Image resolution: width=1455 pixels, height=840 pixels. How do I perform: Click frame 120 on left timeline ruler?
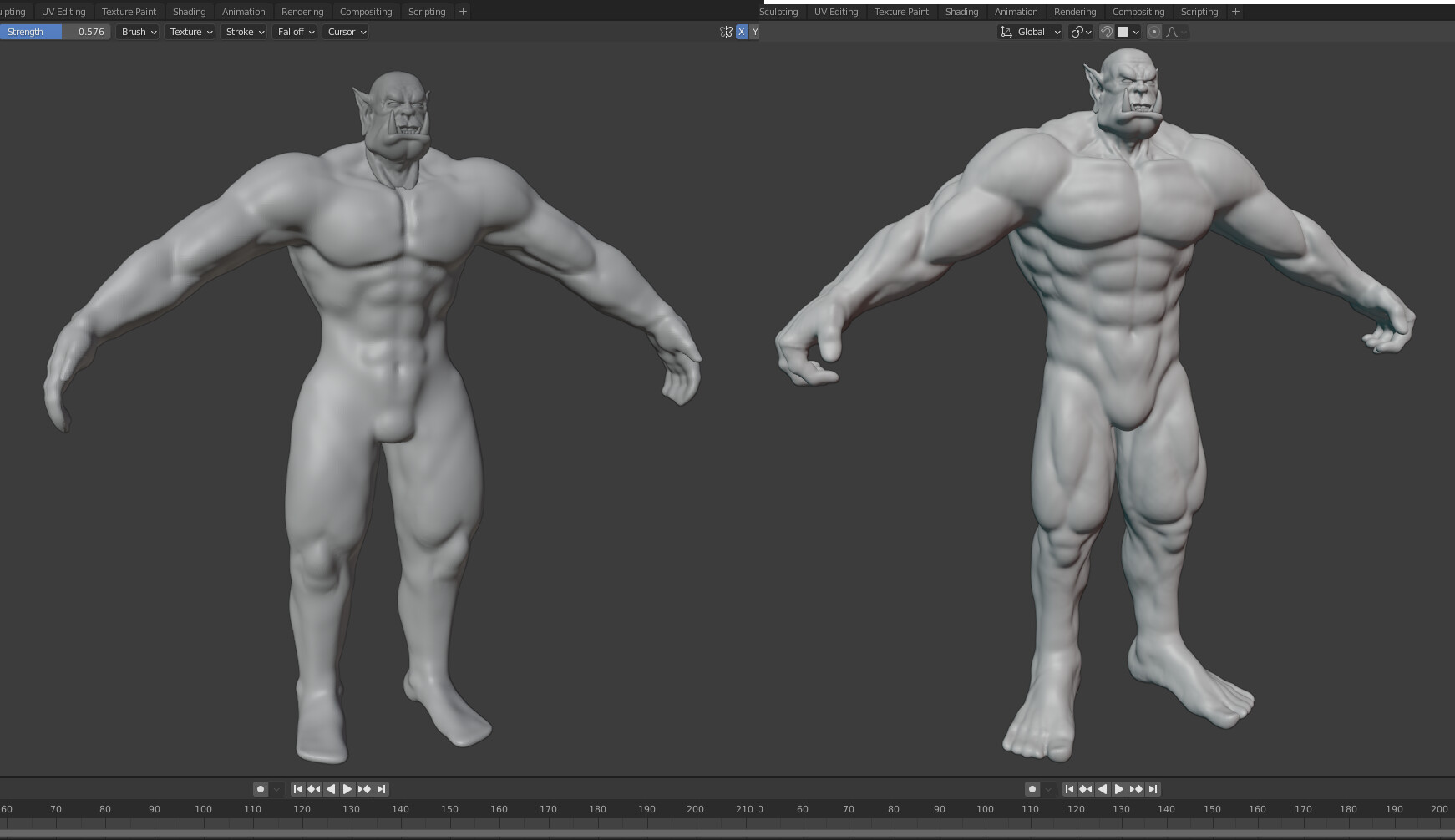point(302,809)
